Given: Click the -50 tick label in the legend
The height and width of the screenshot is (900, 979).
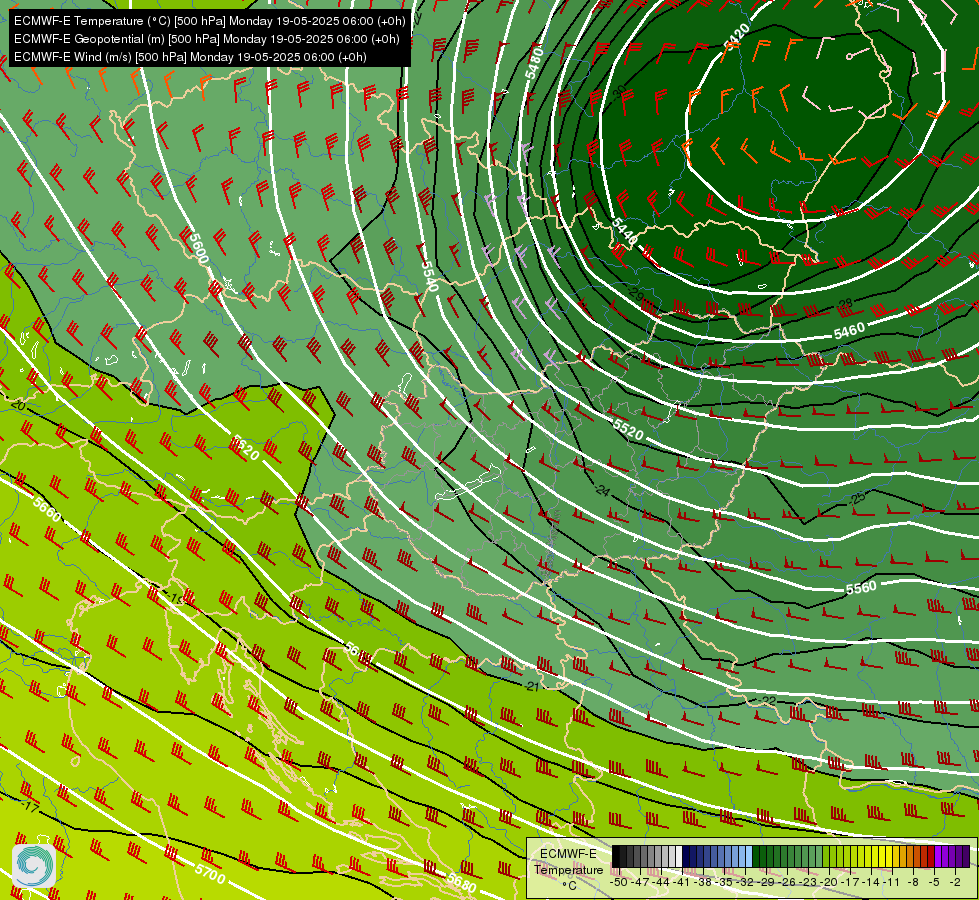Looking at the screenshot, I should (x=619, y=882).
